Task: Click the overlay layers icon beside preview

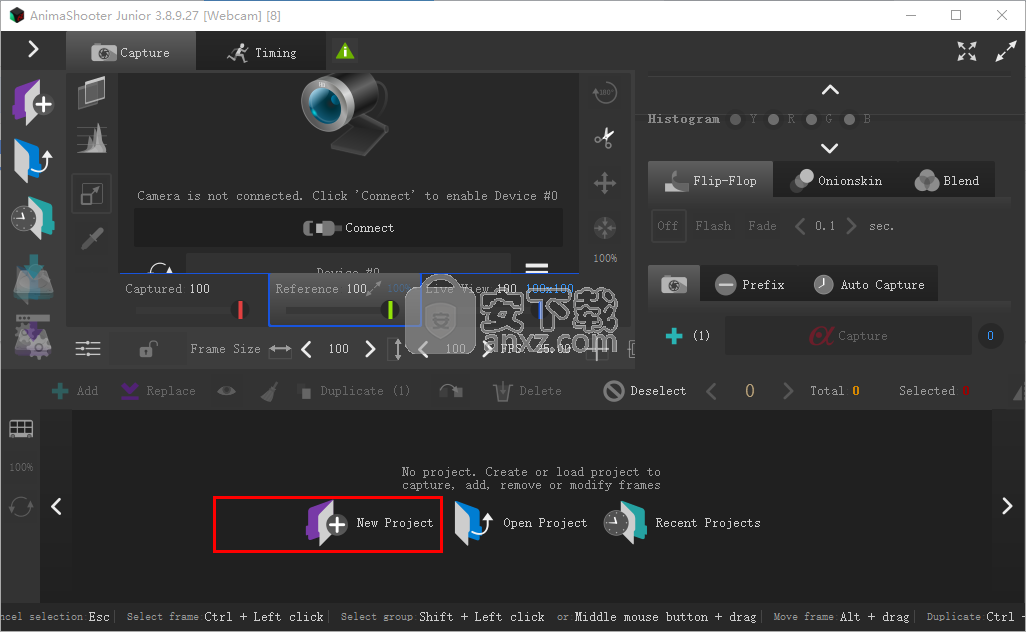Action: [x=92, y=92]
